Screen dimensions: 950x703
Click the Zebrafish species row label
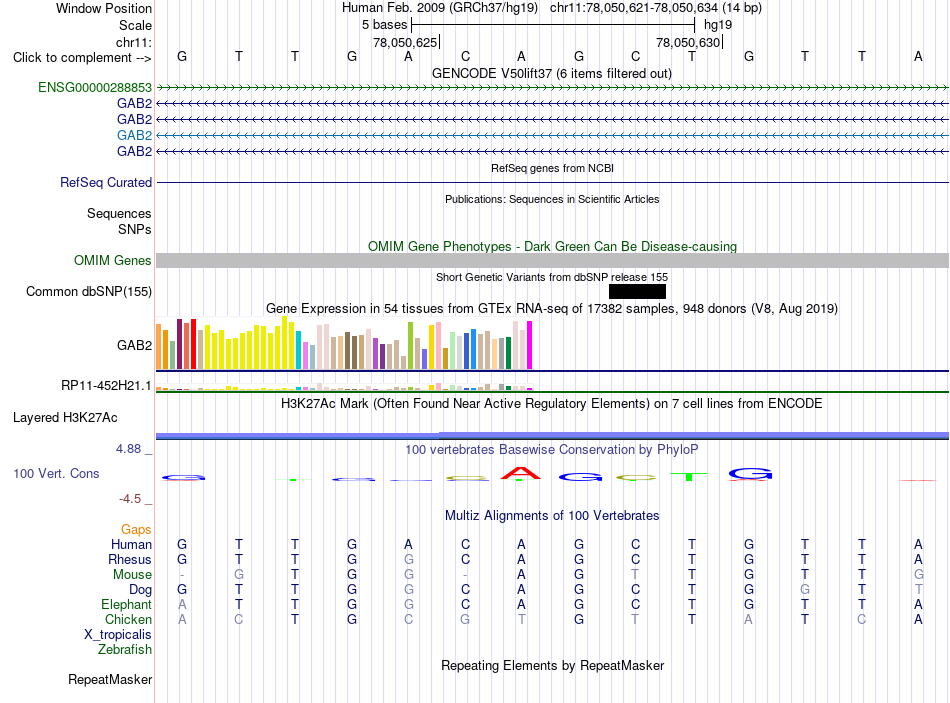pos(125,650)
